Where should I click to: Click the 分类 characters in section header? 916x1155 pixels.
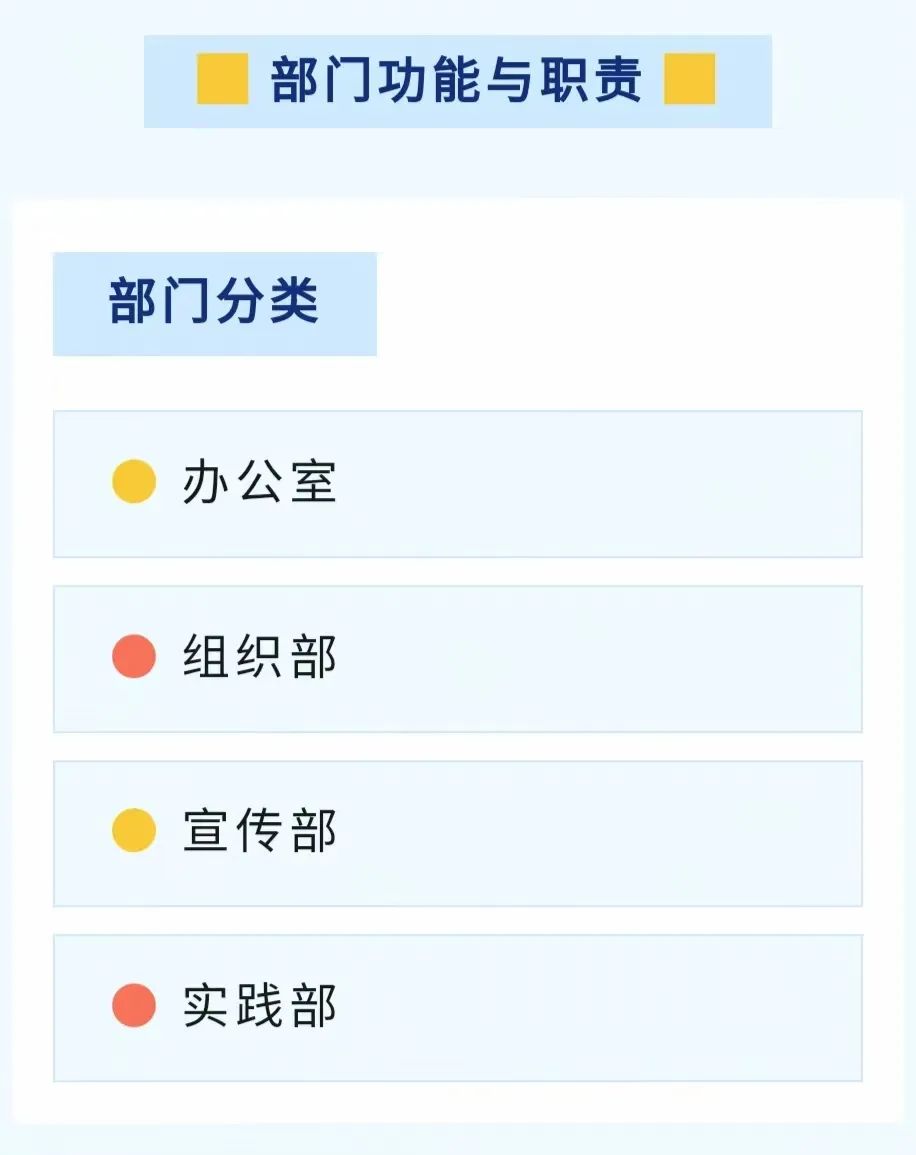click(268, 301)
